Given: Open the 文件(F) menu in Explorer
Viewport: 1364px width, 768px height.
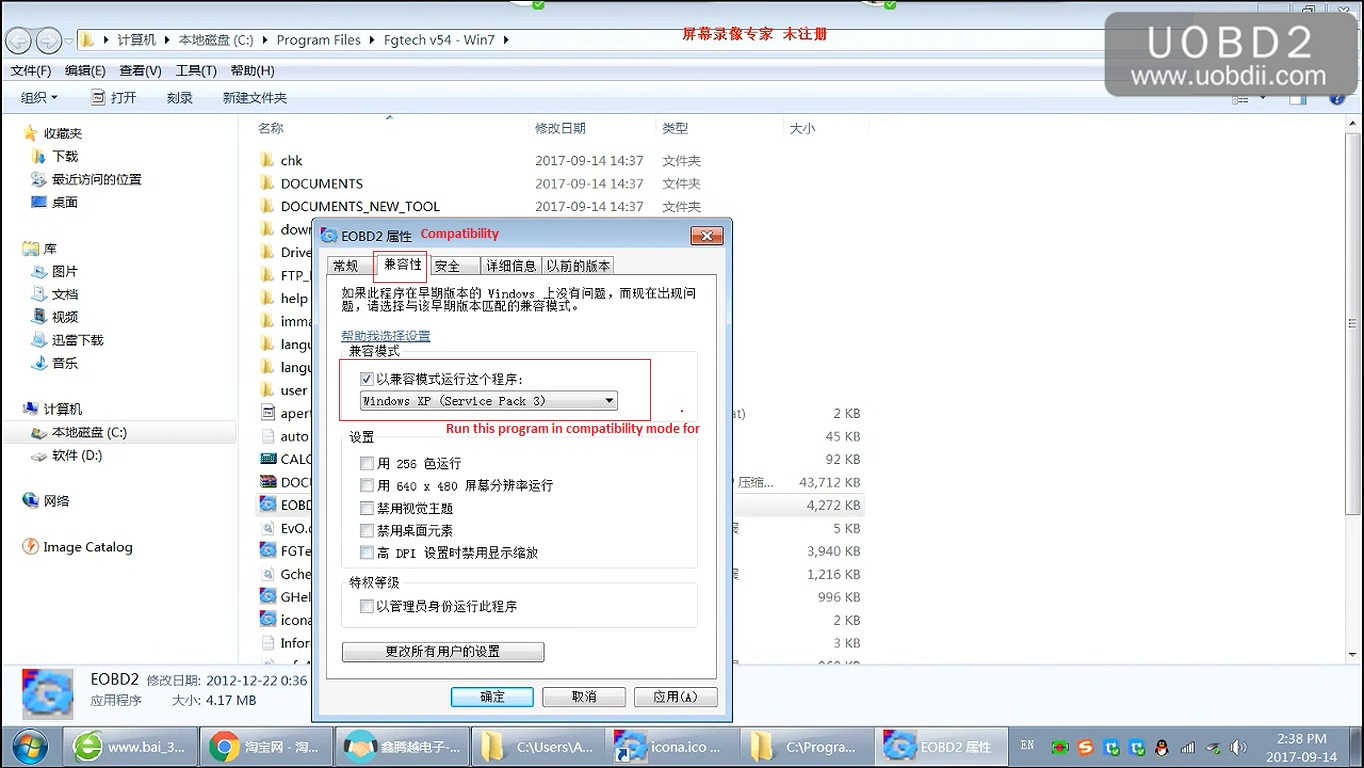Looking at the screenshot, I should click(31, 71).
